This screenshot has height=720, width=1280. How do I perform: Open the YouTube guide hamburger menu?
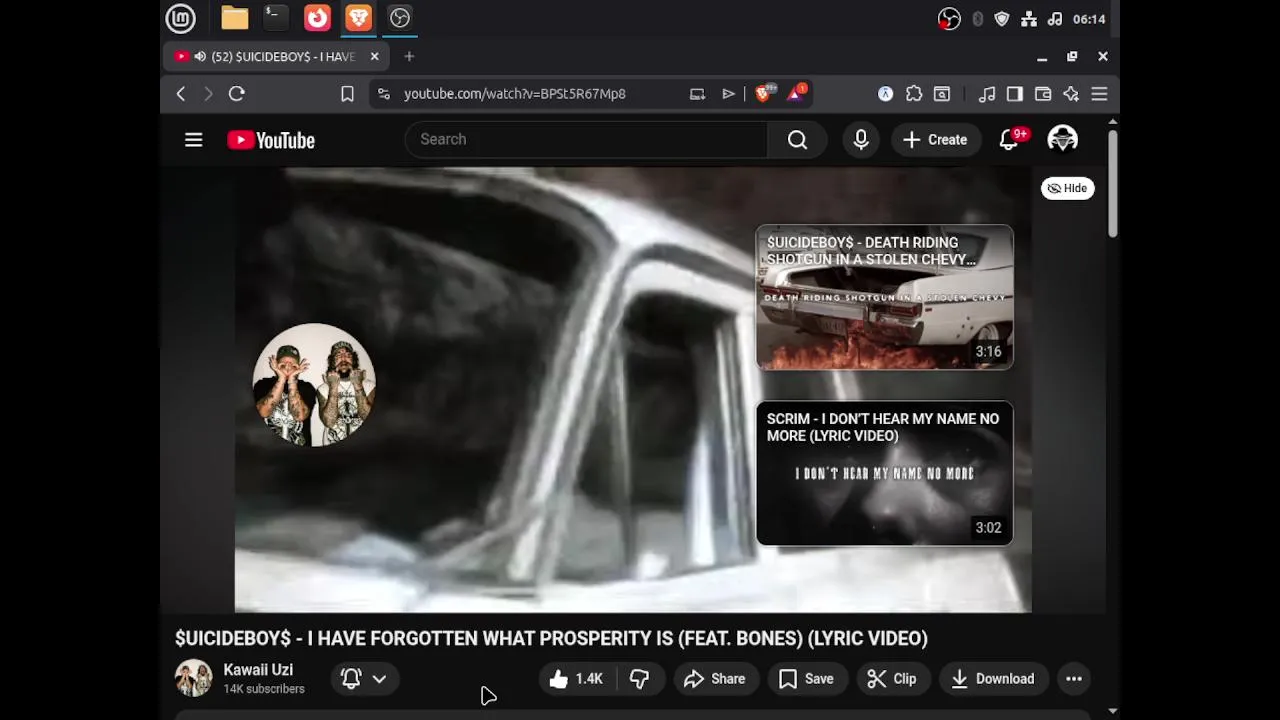pyautogui.click(x=194, y=140)
